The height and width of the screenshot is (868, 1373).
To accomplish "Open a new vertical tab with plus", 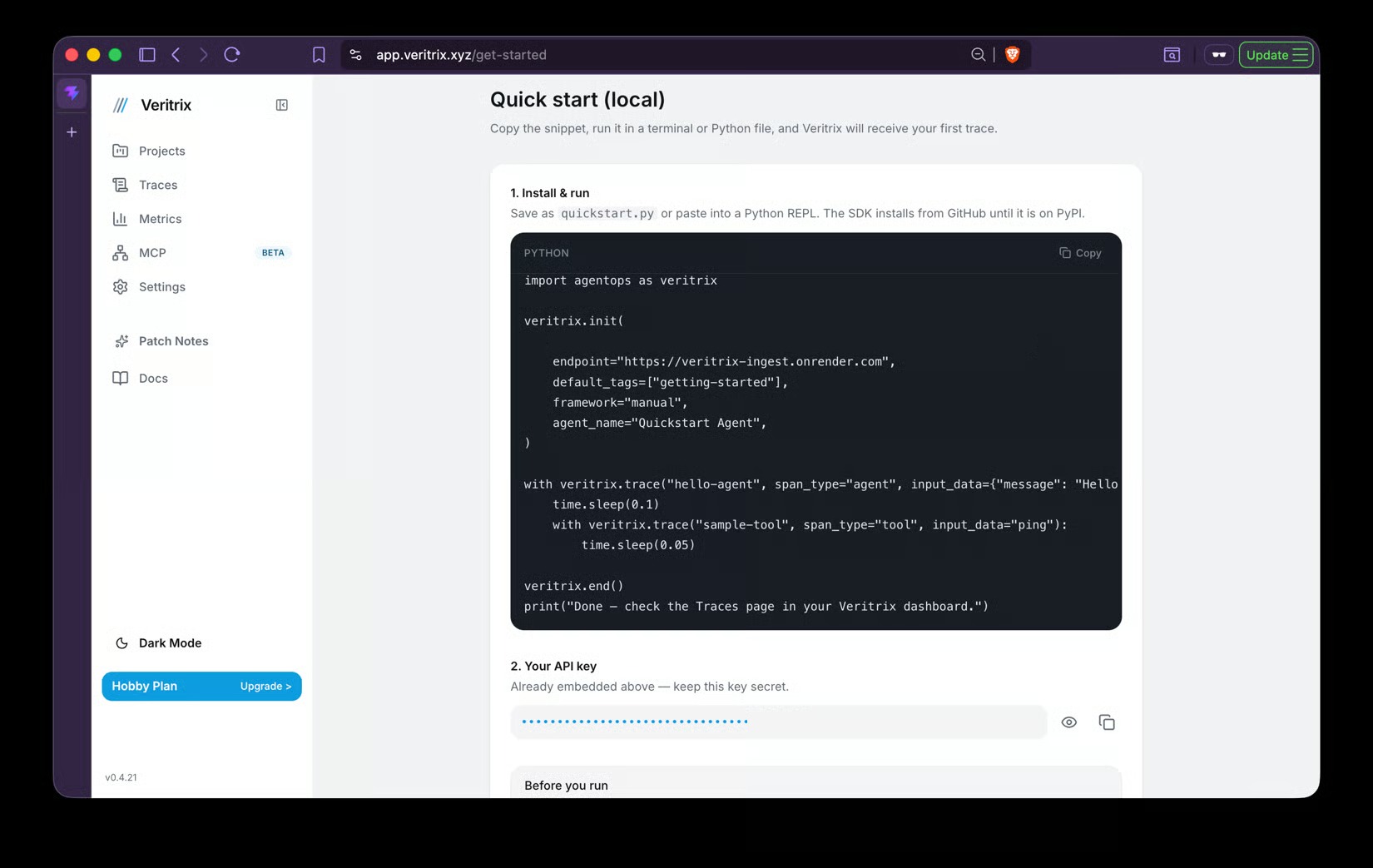I will (72, 132).
